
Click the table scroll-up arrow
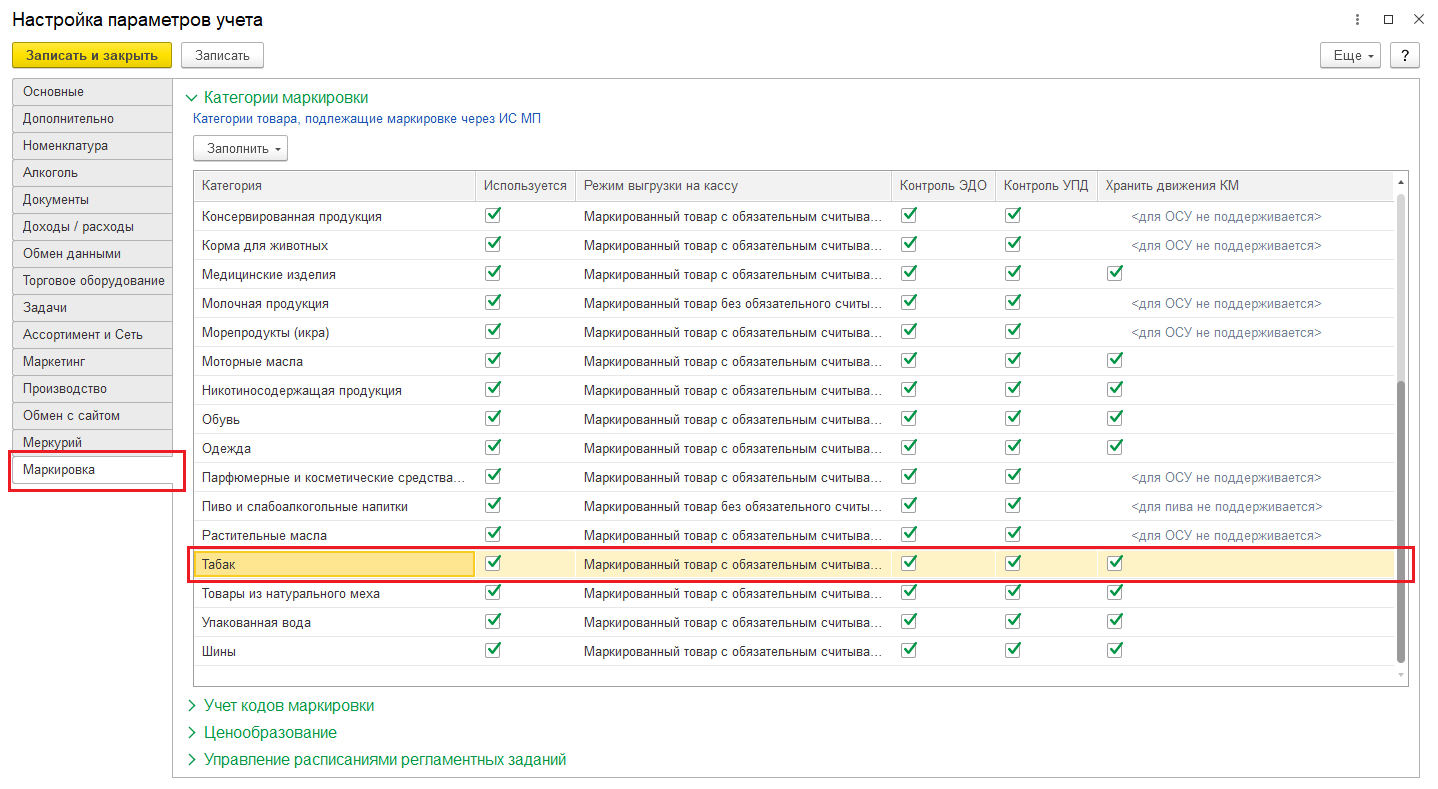tap(1400, 183)
